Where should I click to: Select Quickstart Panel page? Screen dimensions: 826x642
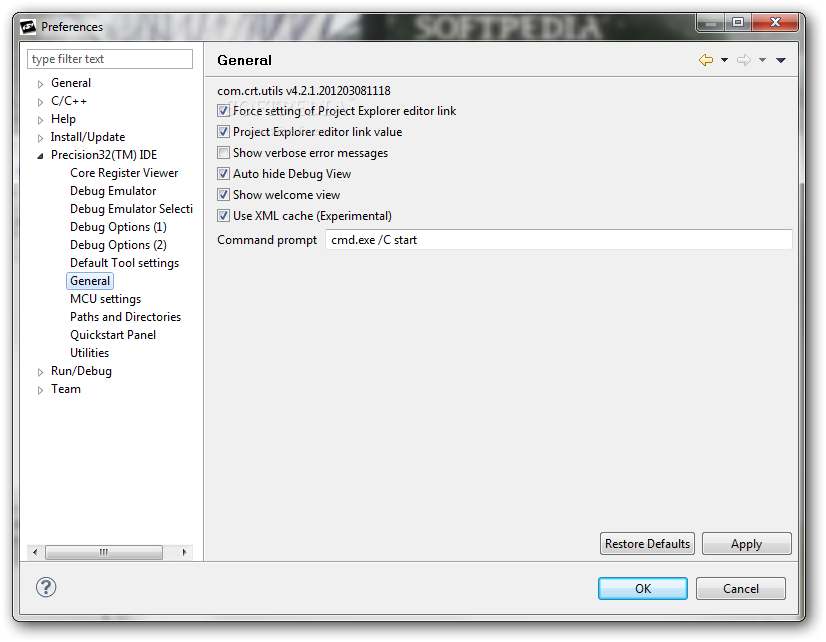click(x=113, y=335)
